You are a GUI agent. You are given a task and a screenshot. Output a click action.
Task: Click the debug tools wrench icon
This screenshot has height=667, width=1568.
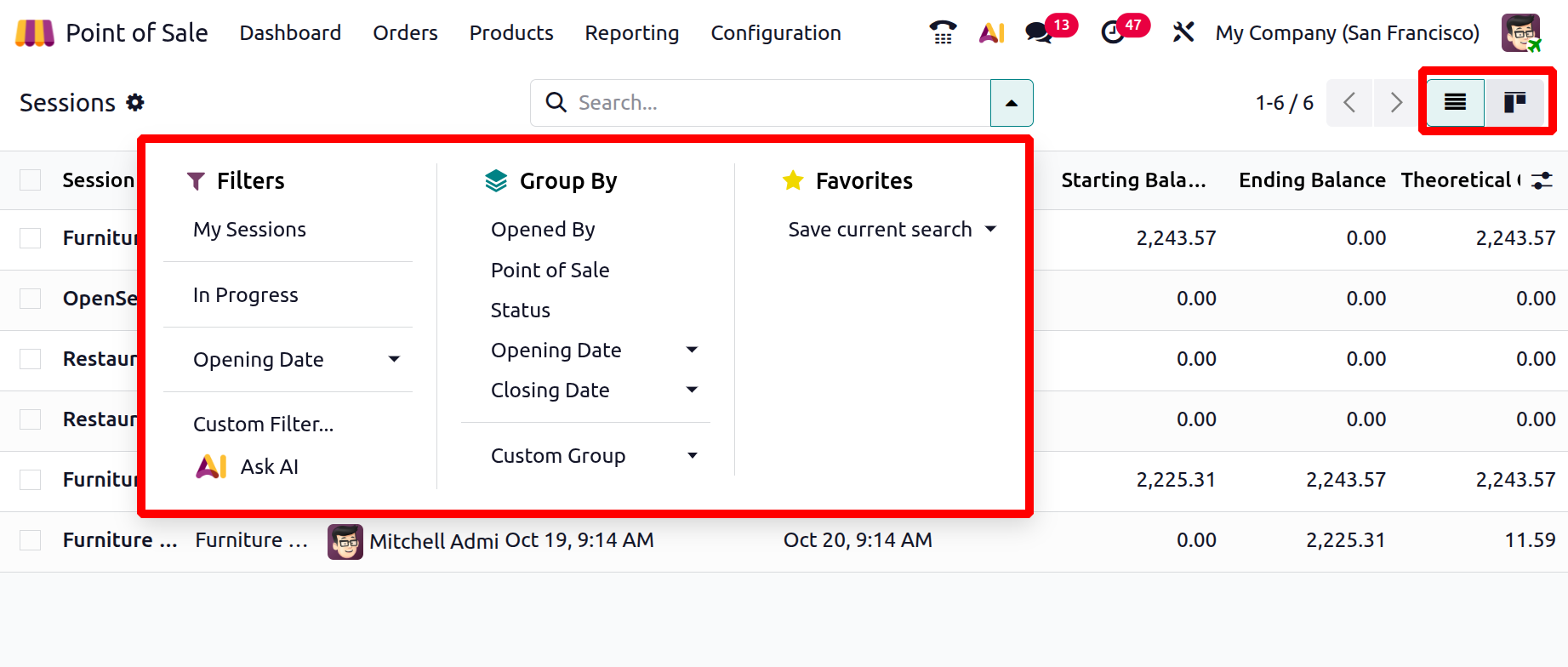tap(1183, 32)
